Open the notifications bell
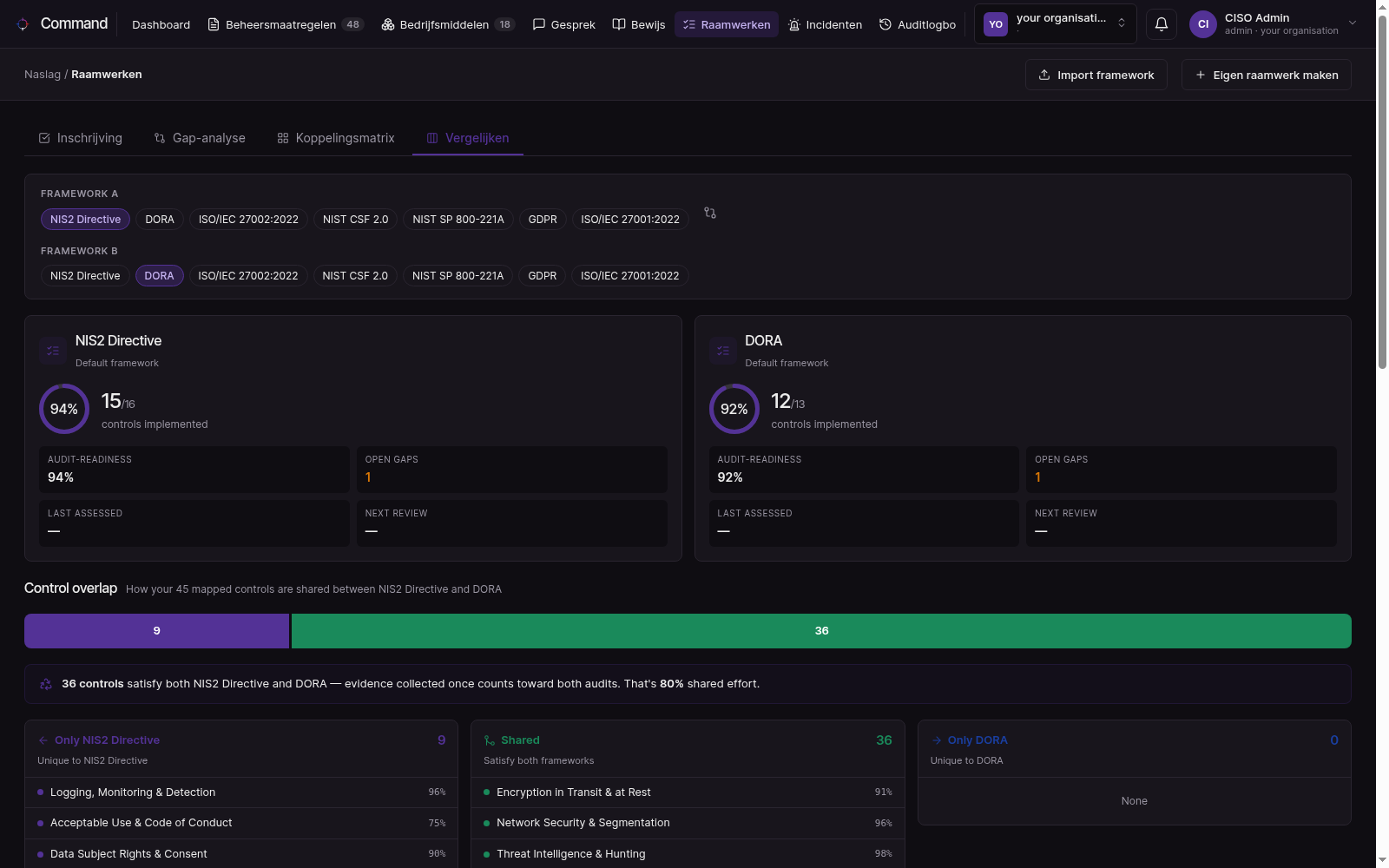Image resolution: width=1389 pixels, height=868 pixels. pyautogui.click(x=1162, y=24)
